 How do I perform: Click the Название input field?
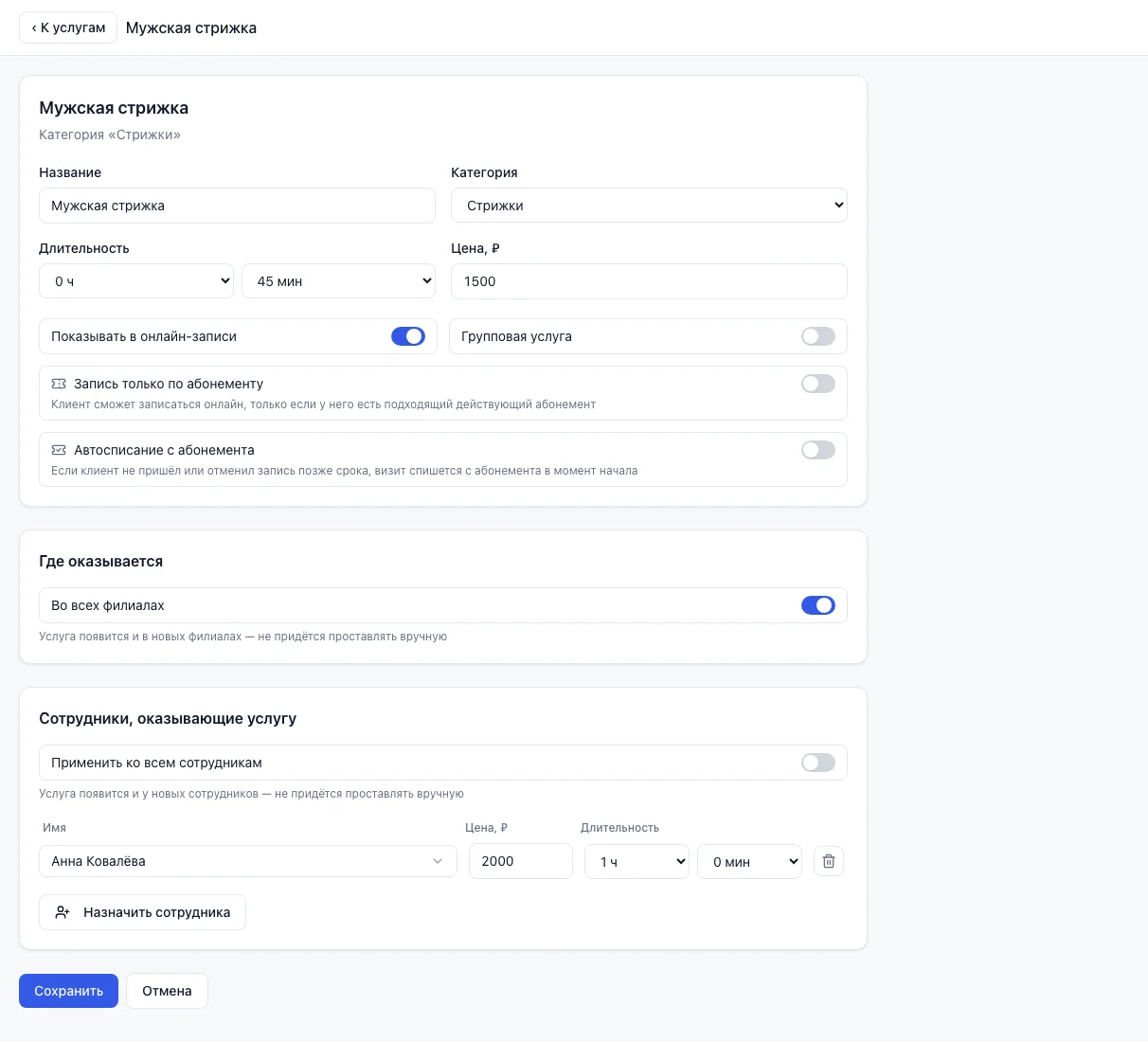pos(237,206)
